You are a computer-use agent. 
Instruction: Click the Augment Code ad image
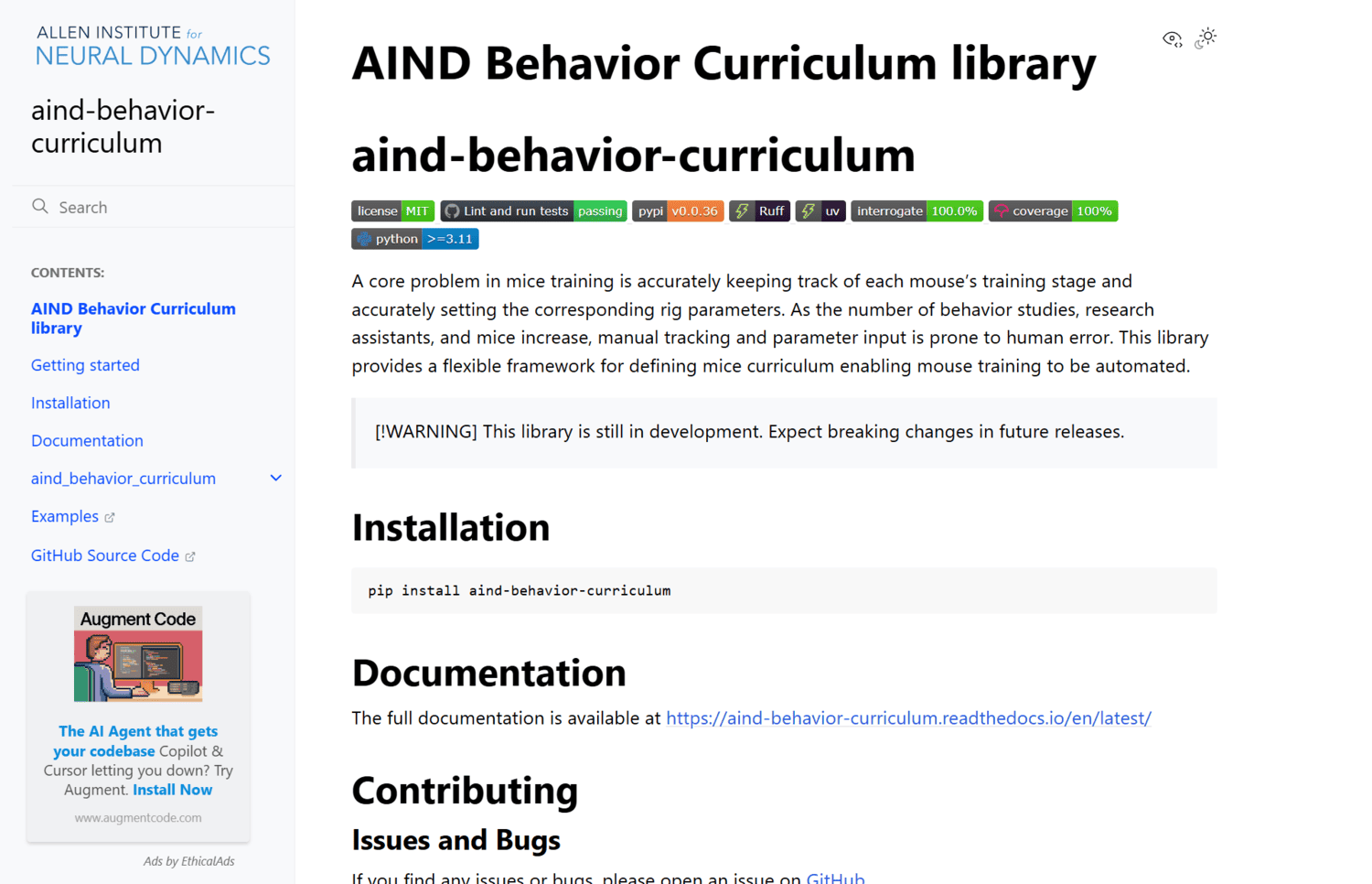point(138,654)
